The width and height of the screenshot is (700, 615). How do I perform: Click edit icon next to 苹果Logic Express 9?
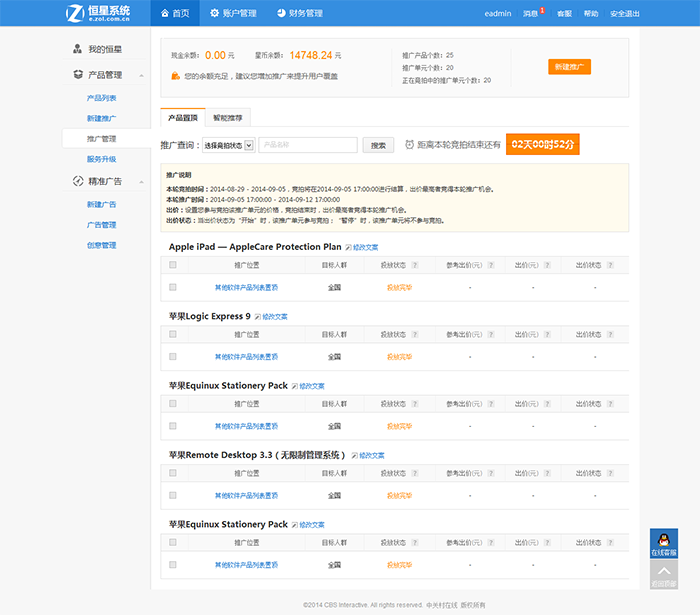point(258,316)
